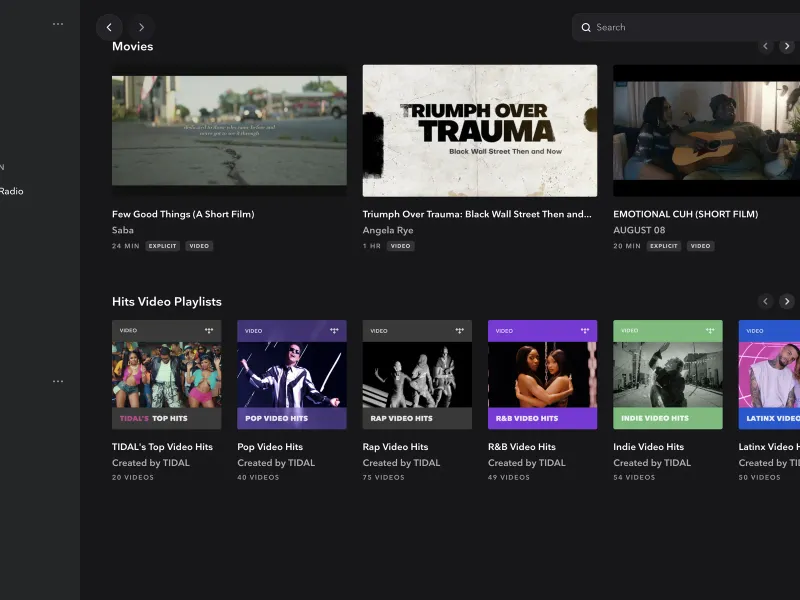This screenshot has height=600, width=800.
Task: Go back with the left navigation arrow
Action: 109,27
